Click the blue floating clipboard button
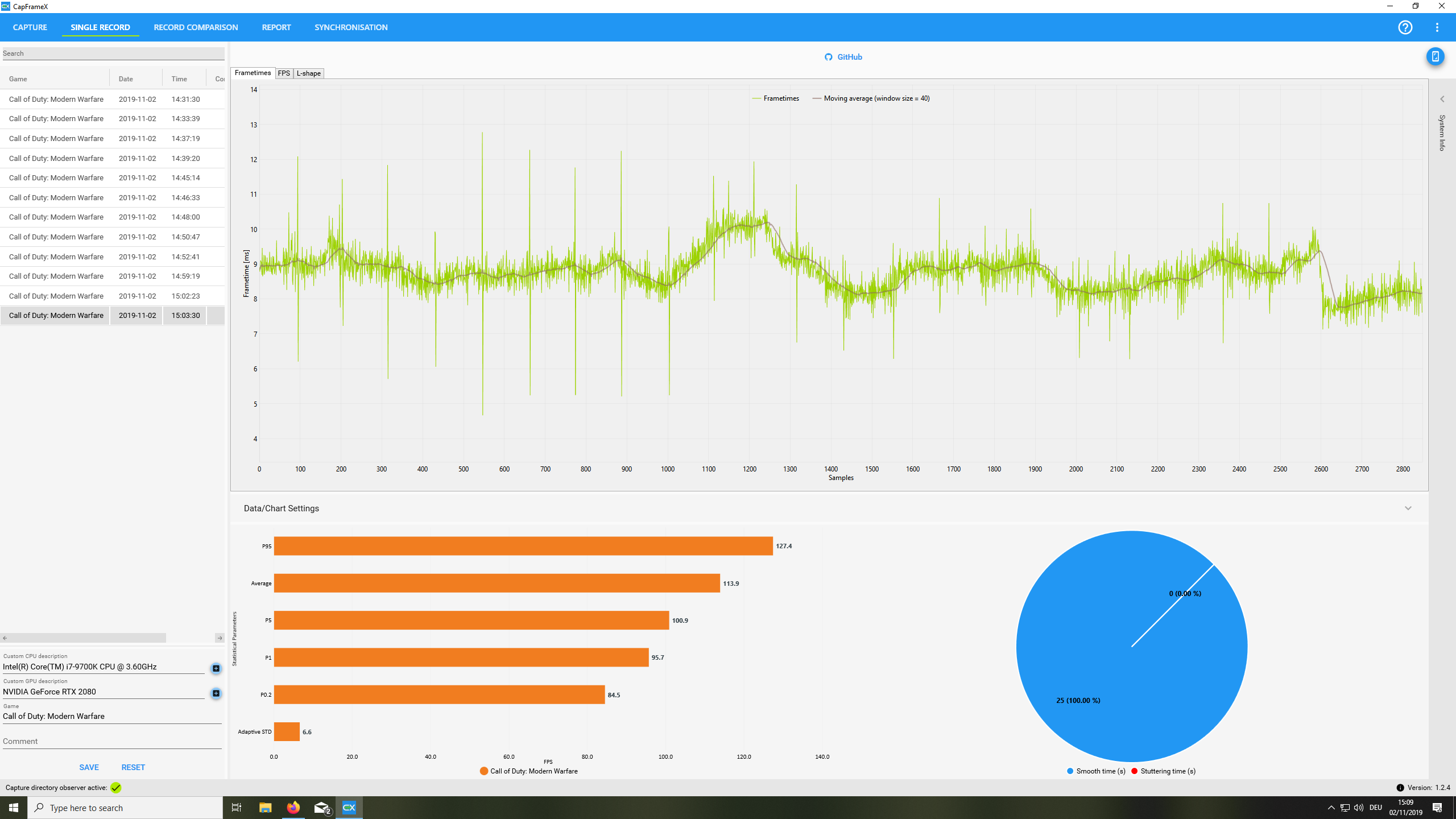Viewport: 1456px width, 819px height. (1435, 56)
